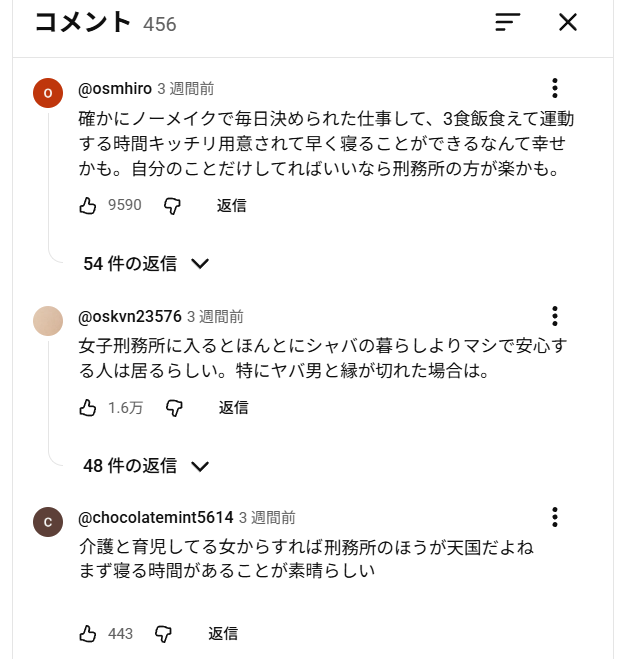The height and width of the screenshot is (659, 626).
Task: Visit the @oskvn23576 username link
Action: (130, 317)
